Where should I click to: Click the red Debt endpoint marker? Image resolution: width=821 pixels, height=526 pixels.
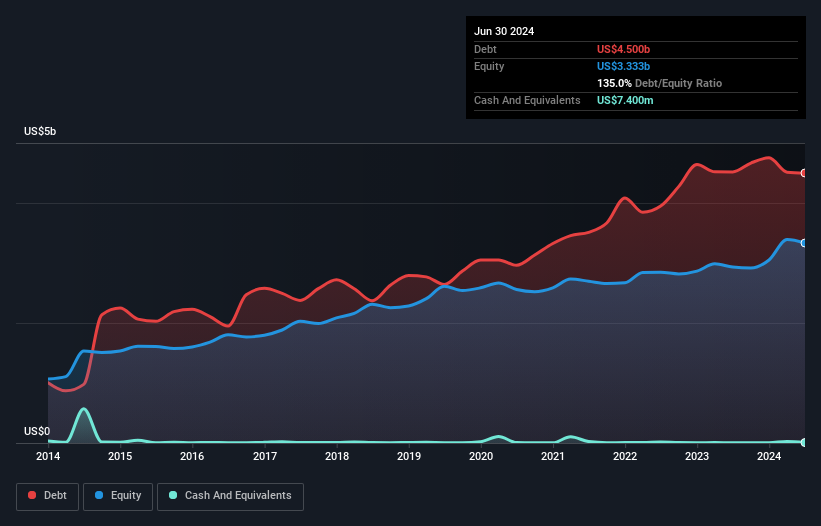pos(804,173)
